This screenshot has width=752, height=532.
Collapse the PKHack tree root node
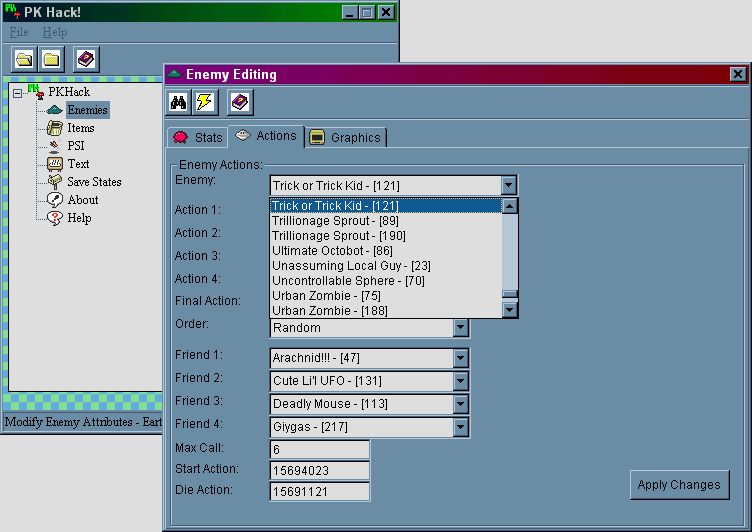tap(17, 93)
